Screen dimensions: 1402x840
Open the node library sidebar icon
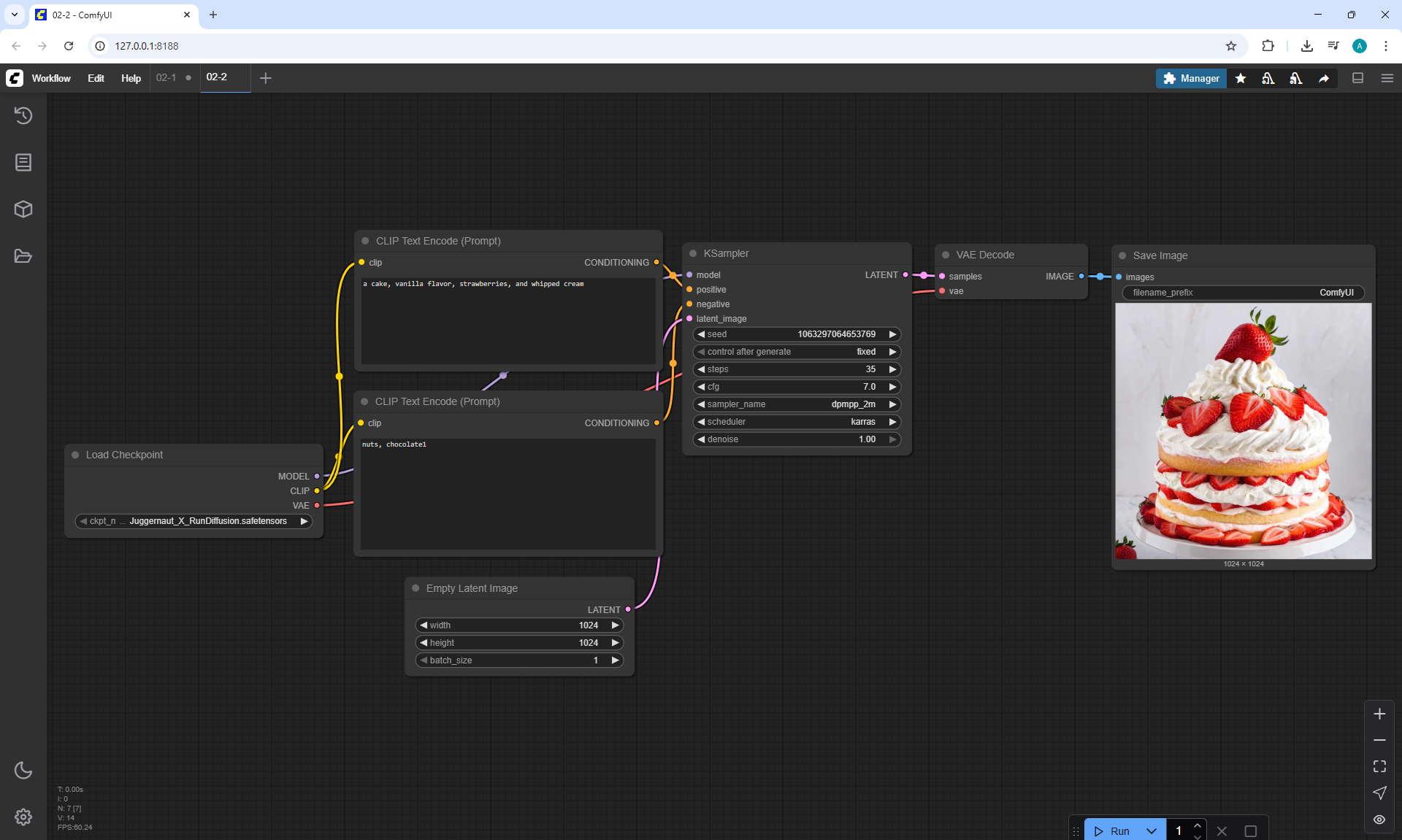(x=23, y=162)
